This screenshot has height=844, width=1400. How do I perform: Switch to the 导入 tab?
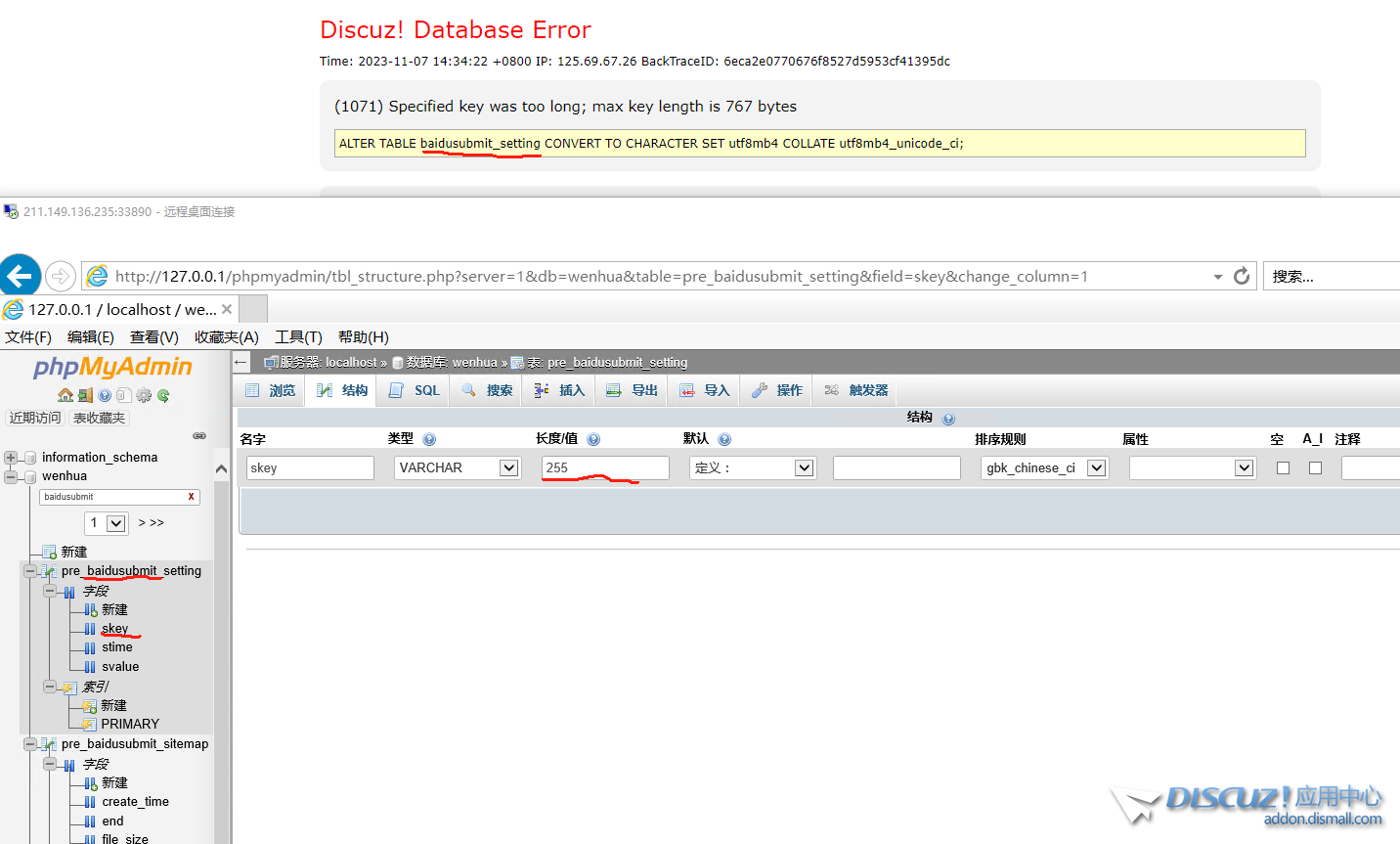[705, 390]
